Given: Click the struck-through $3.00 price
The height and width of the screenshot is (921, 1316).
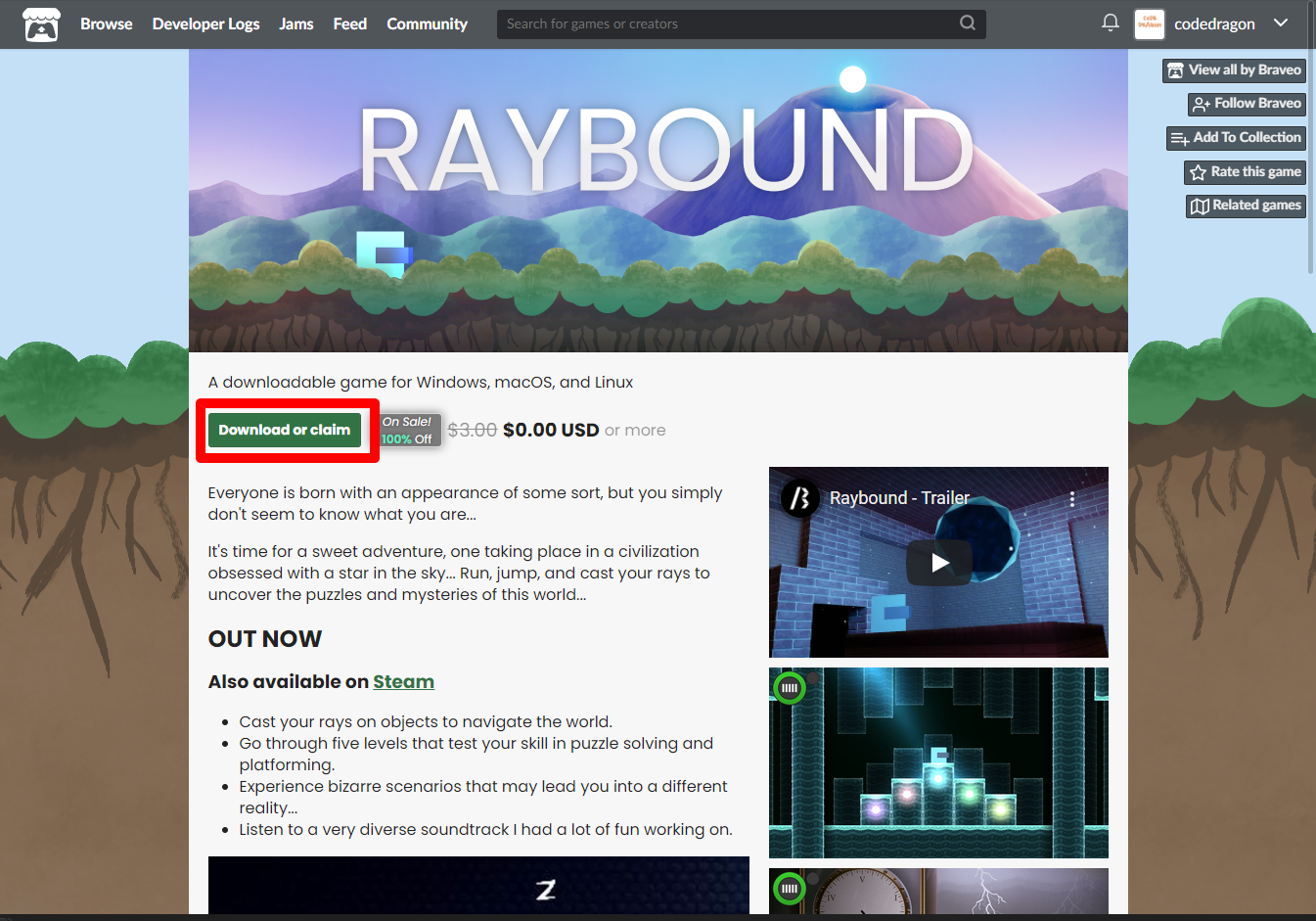Looking at the screenshot, I should tap(472, 430).
